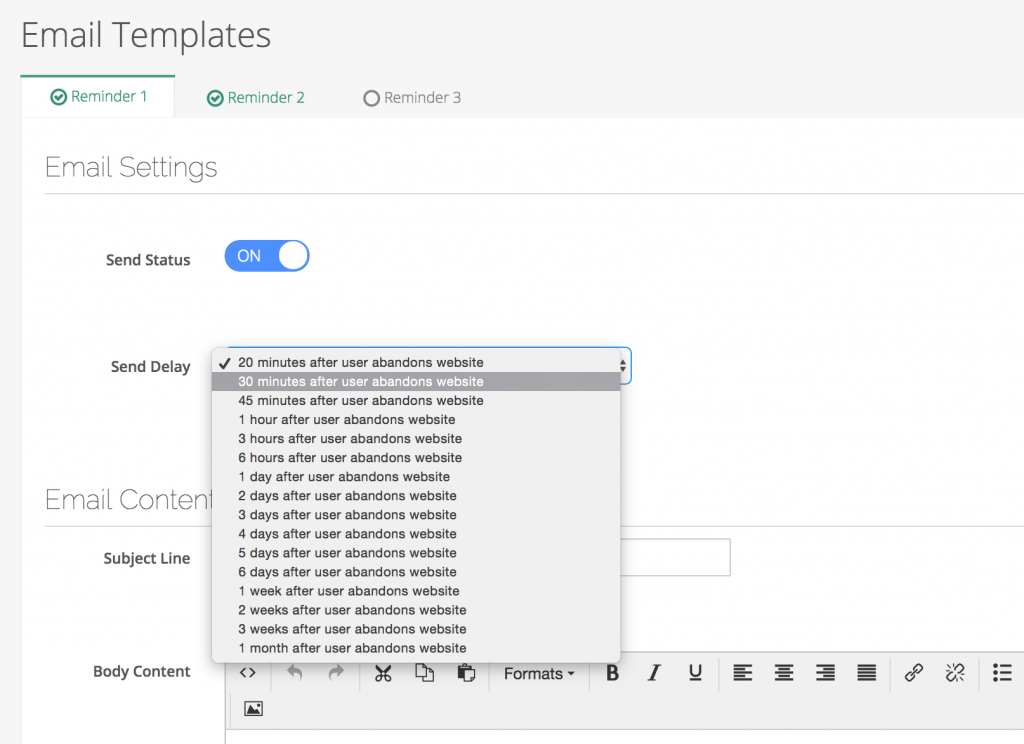Select '1 hour after user abandons website'
Image resolution: width=1024 pixels, height=744 pixels.
[346, 419]
